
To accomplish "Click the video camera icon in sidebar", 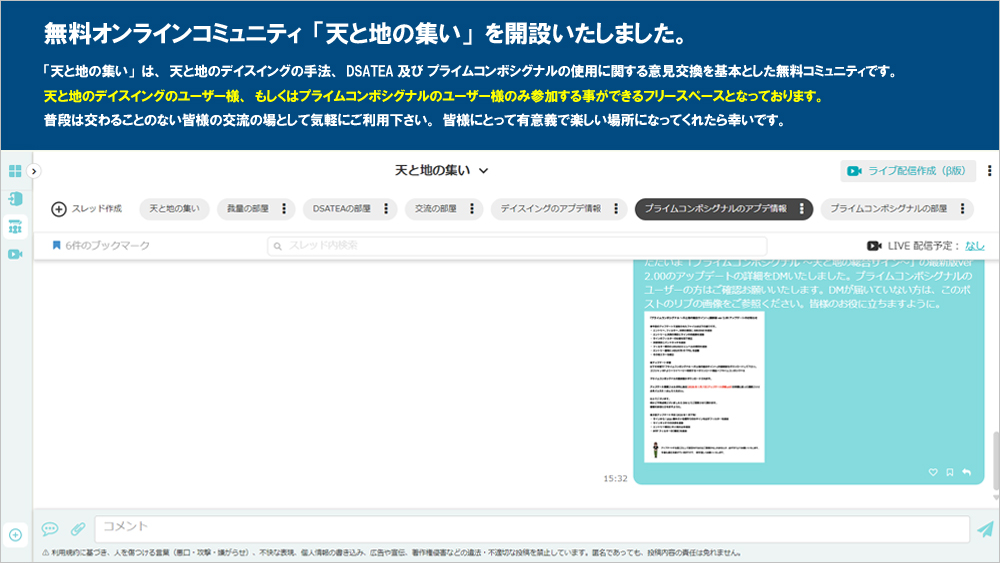I will pos(15,254).
